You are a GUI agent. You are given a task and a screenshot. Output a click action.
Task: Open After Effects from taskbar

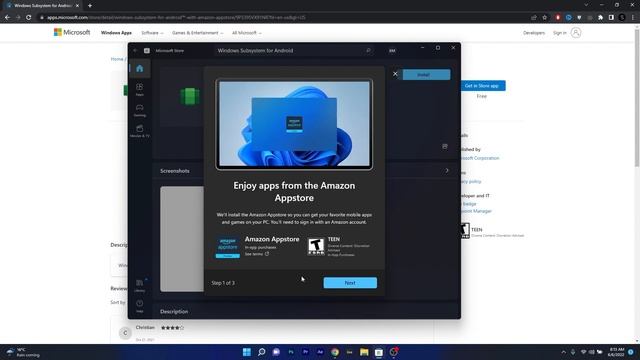(x=320, y=352)
